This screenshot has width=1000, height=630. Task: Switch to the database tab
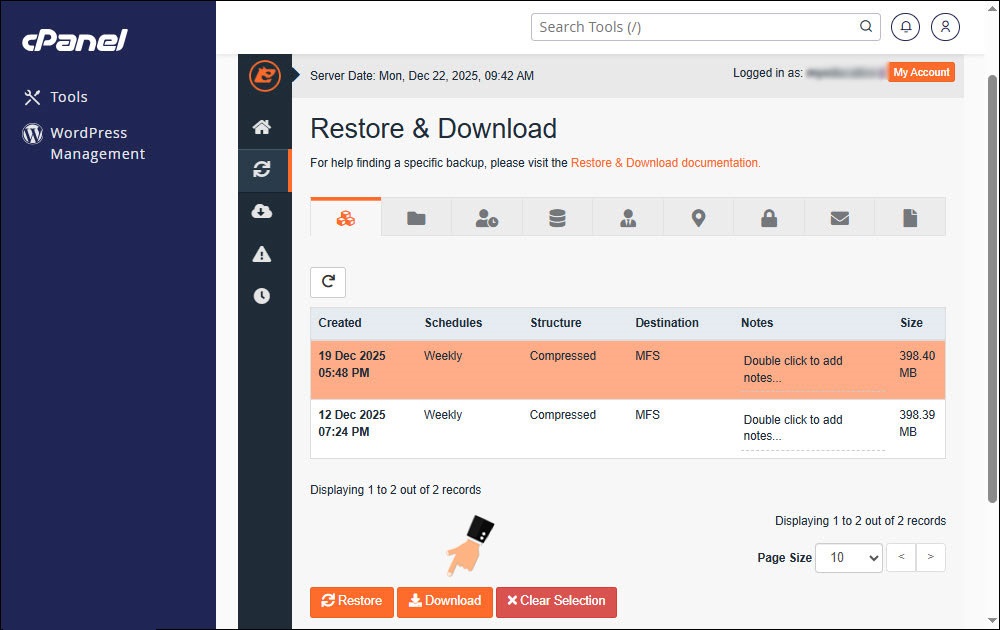[x=557, y=218]
